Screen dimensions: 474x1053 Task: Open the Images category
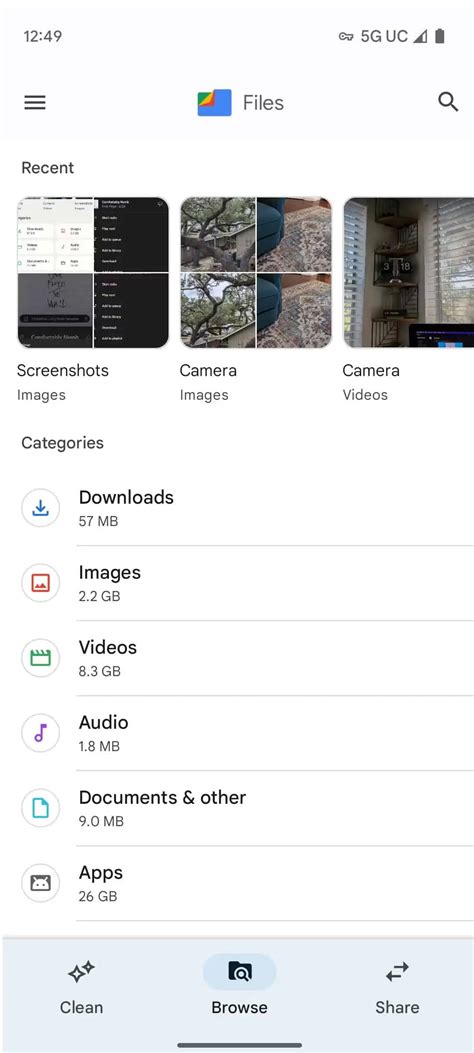tap(237, 584)
